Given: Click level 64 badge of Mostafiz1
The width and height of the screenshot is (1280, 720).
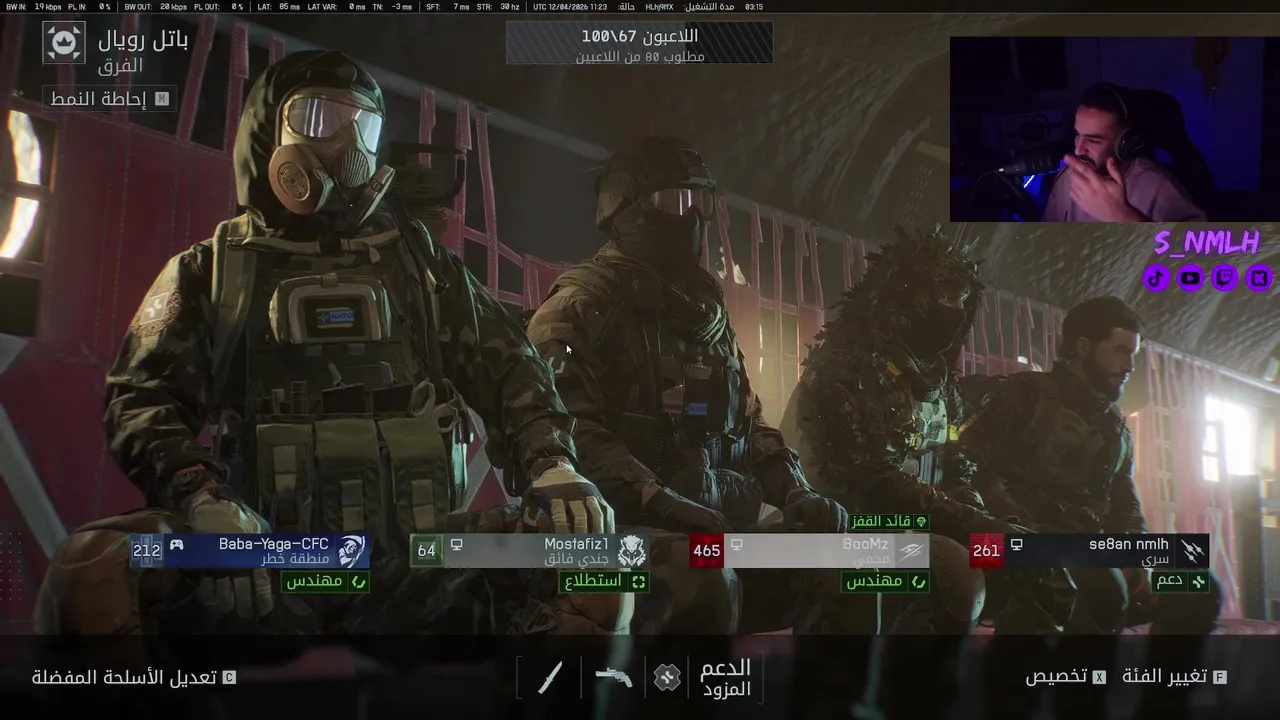Looking at the screenshot, I should pyautogui.click(x=427, y=551).
